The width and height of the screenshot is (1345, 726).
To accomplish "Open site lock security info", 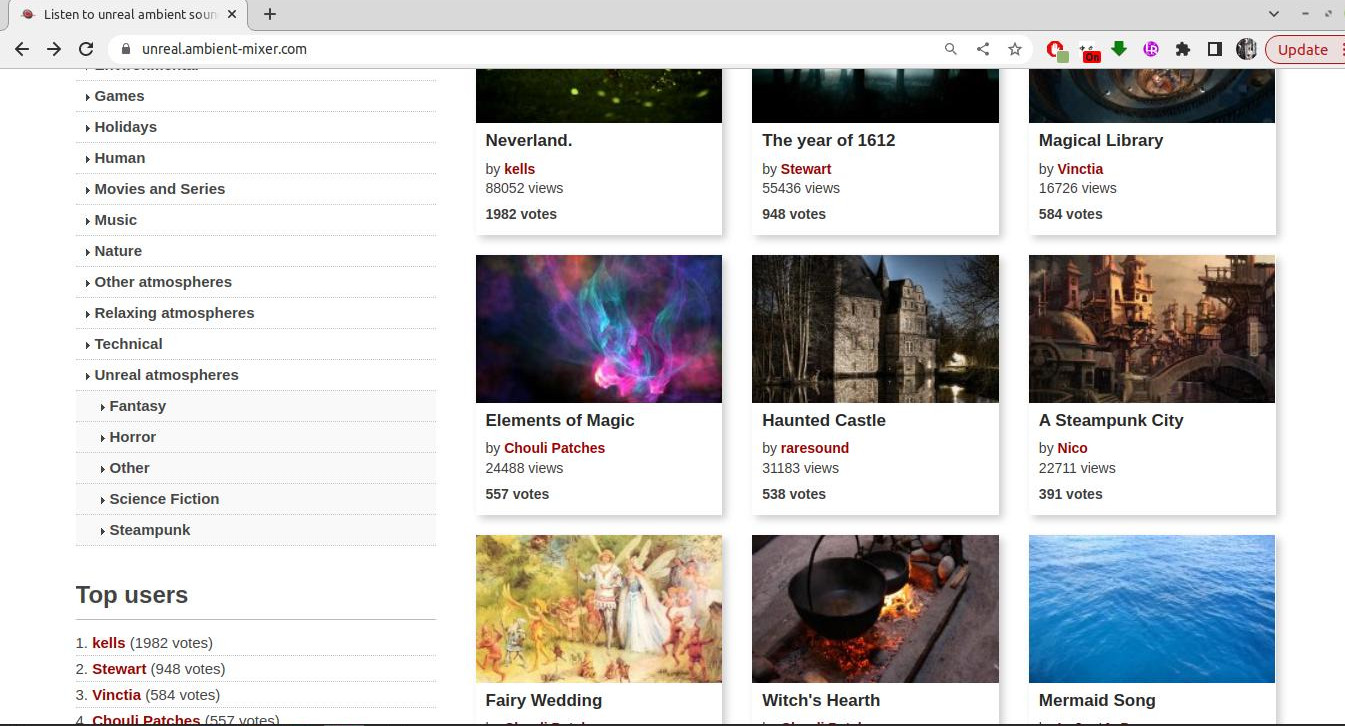I will [126, 49].
